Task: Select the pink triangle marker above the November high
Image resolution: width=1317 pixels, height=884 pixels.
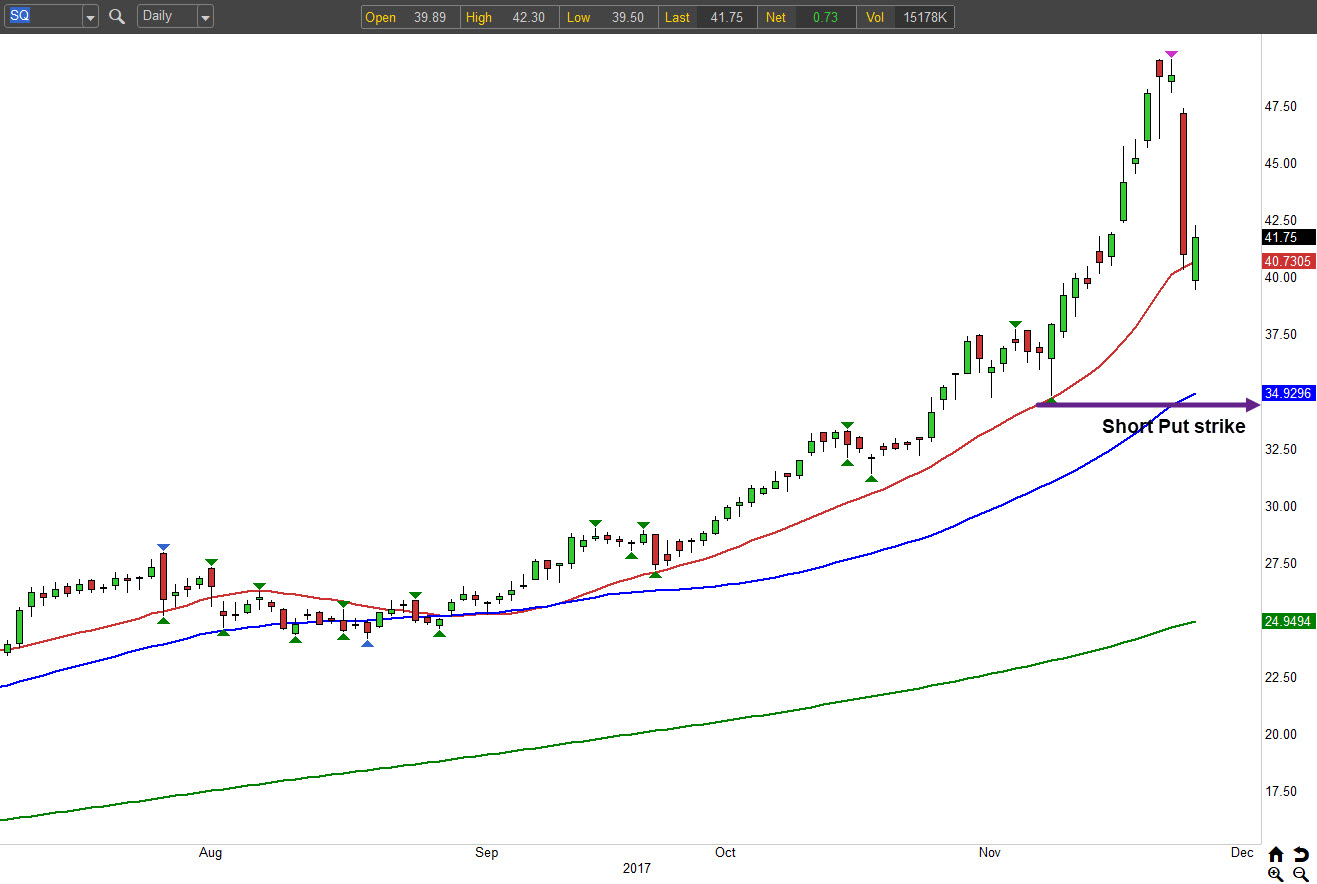Action: click(x=1172, y=54)
